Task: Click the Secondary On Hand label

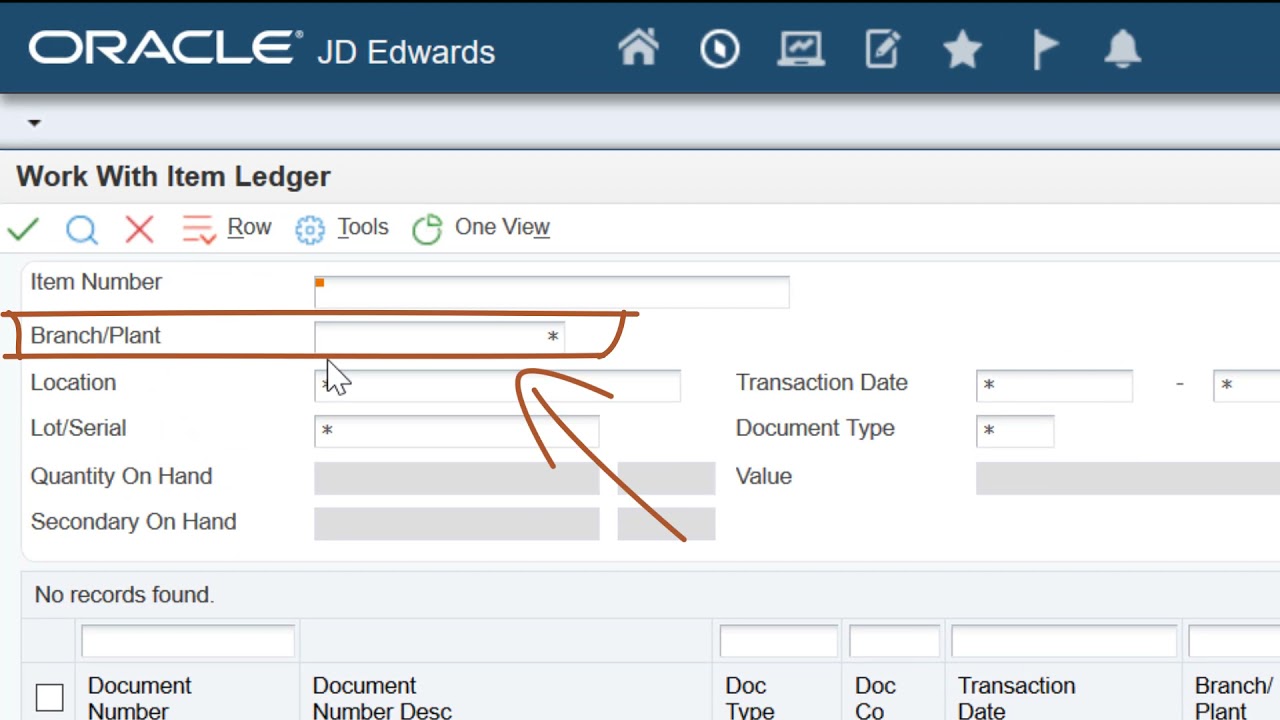Action: pos(133,522)
